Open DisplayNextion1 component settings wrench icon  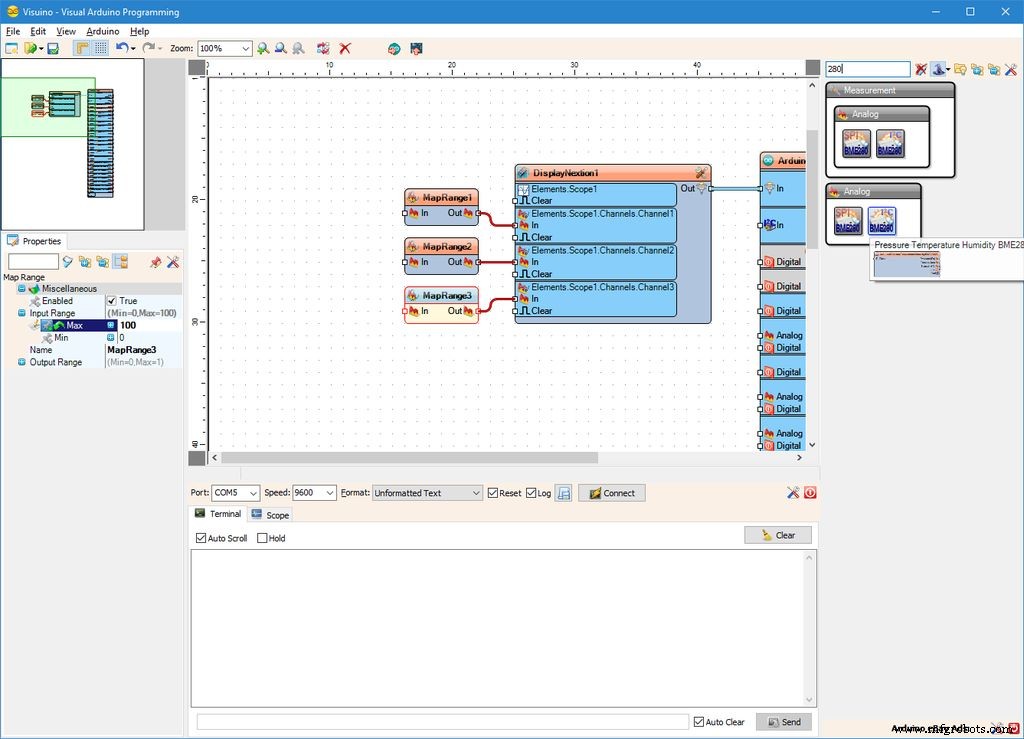coord(701,173)
